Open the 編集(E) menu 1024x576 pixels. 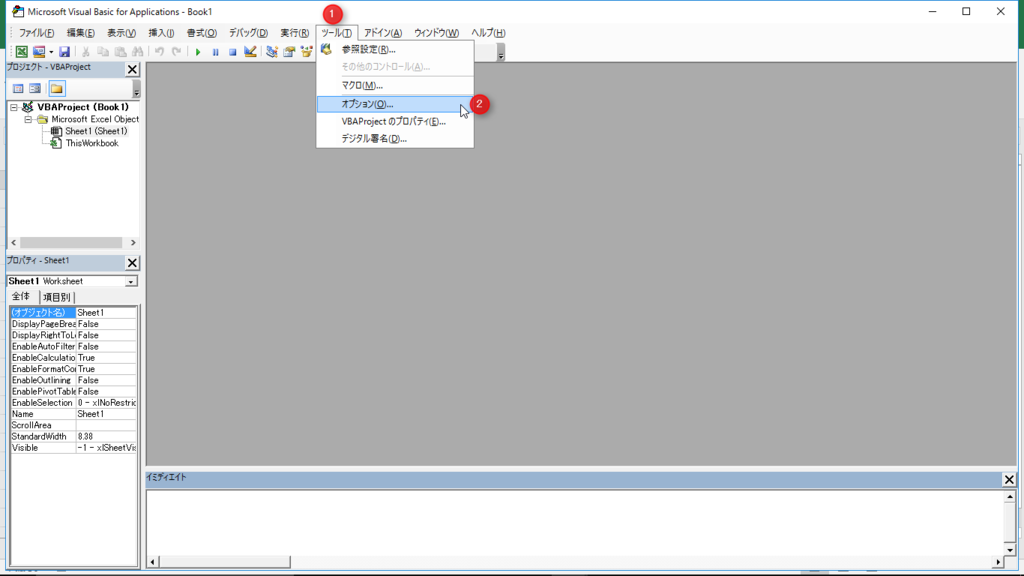point(80,33)
